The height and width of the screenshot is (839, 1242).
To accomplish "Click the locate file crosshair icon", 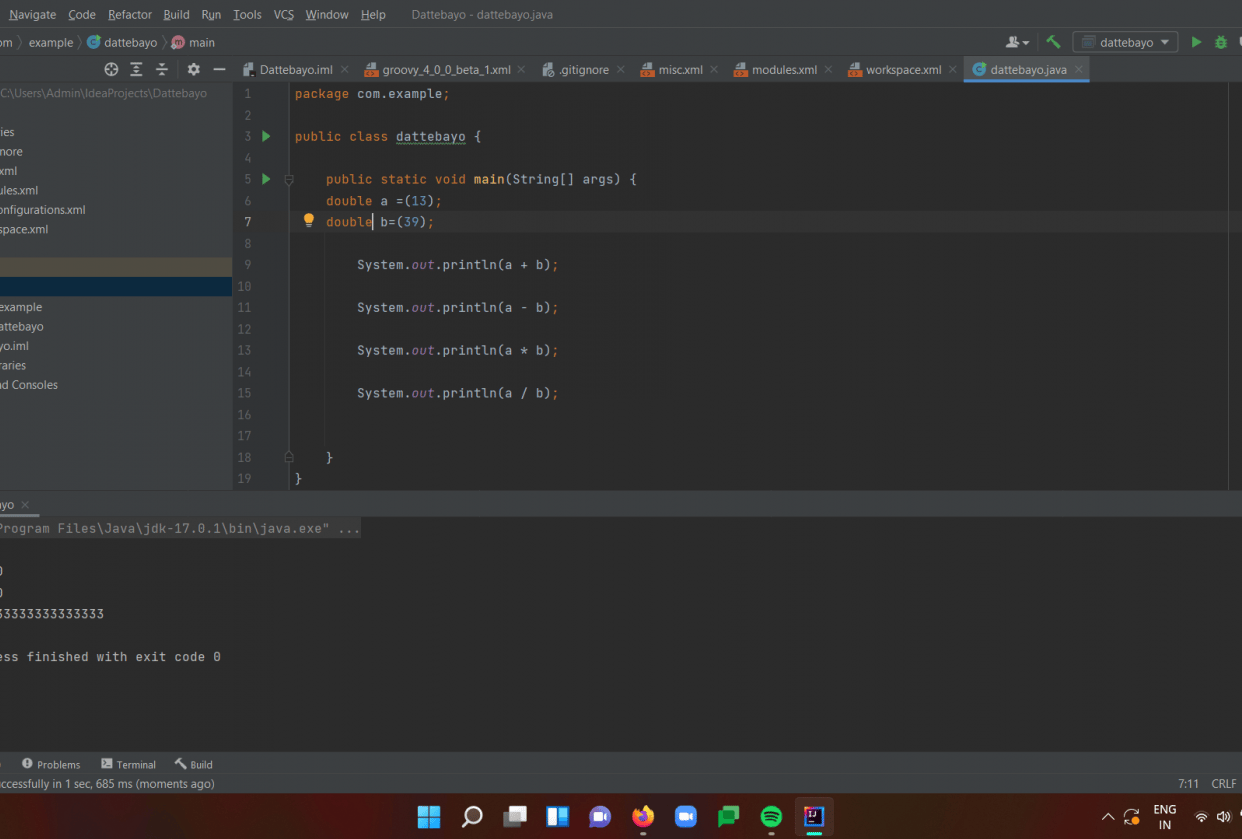I will [x=111, y=69].
